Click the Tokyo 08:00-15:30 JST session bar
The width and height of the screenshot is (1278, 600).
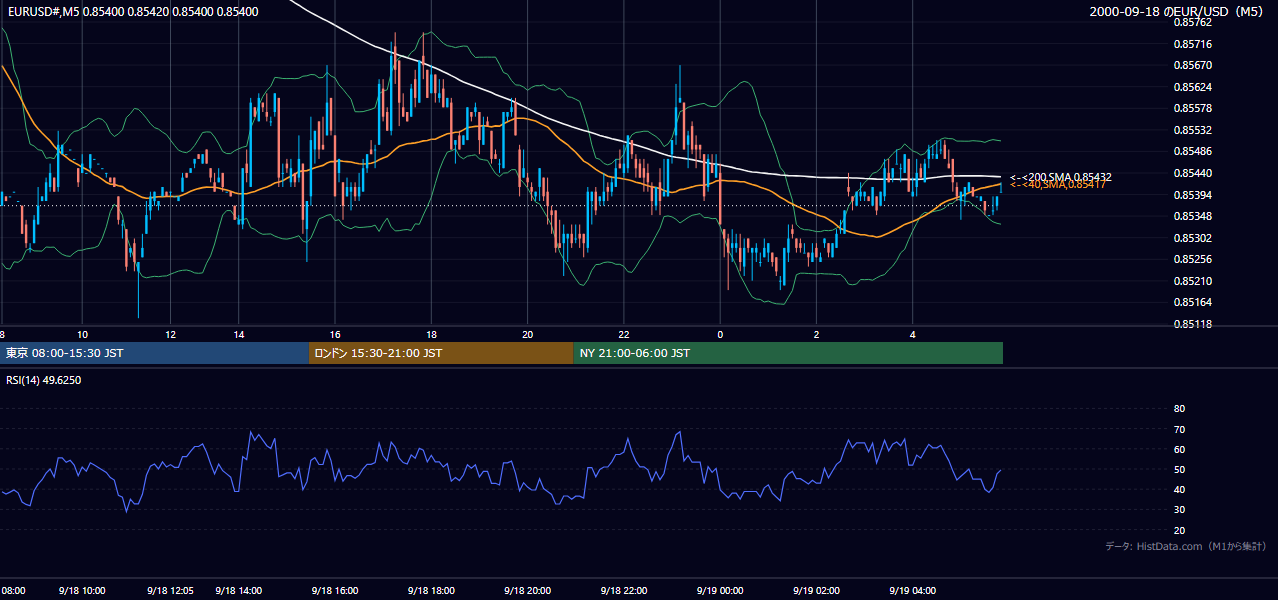tap(154, 353)
